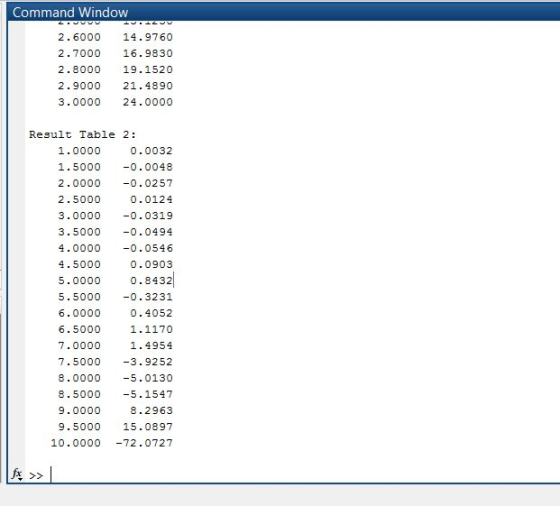Click the value 2.9000
560x506 pixels.
[x=79, y=86]
